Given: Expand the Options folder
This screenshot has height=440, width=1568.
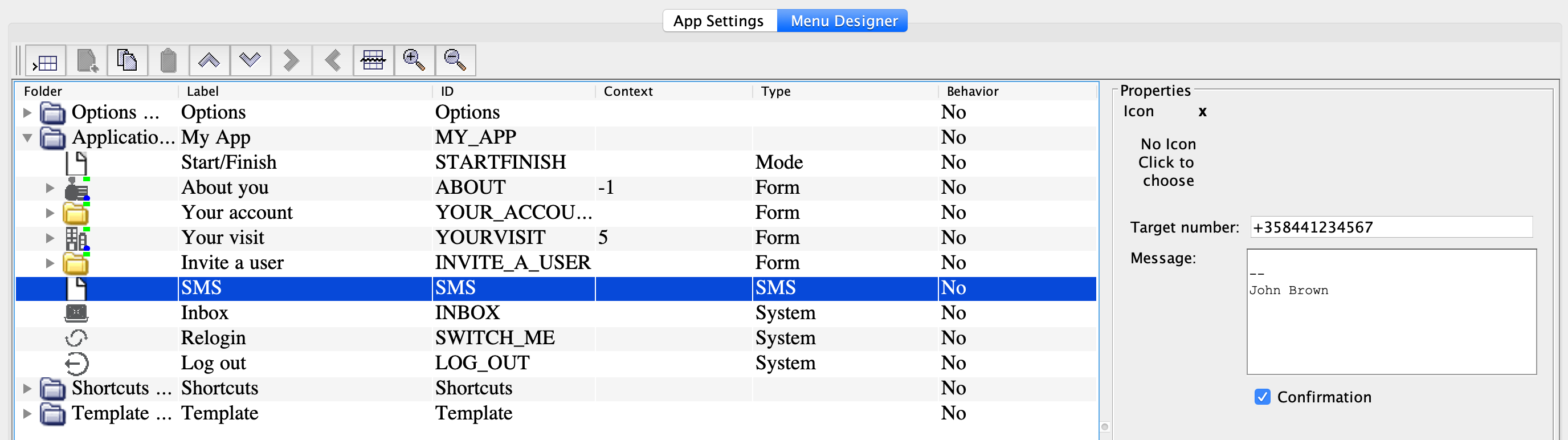Looking at the screenshot, I should click(x=27, y=113).
